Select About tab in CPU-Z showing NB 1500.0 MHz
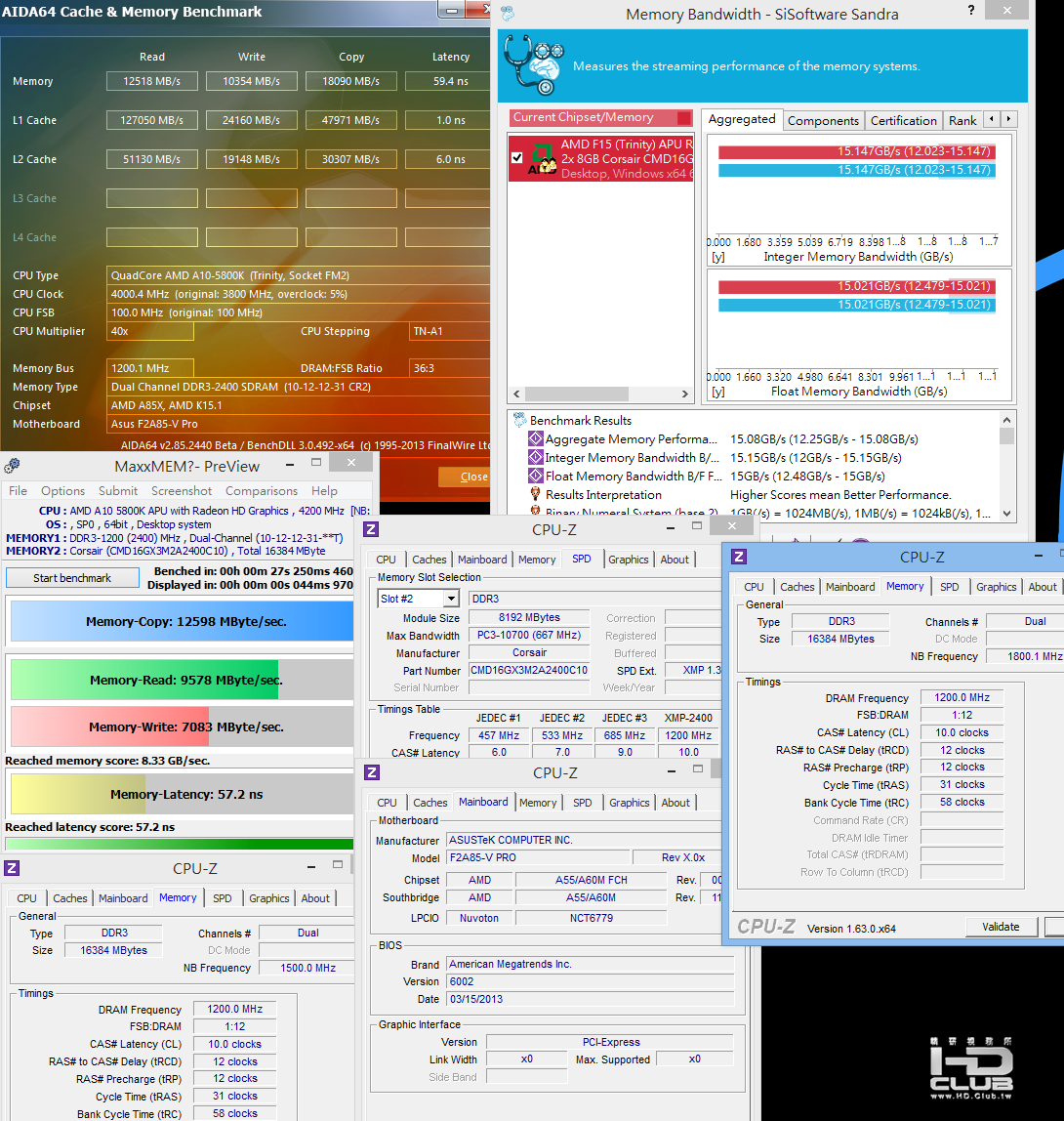This screenshot has height=1121, width=1064. point(315,898)
